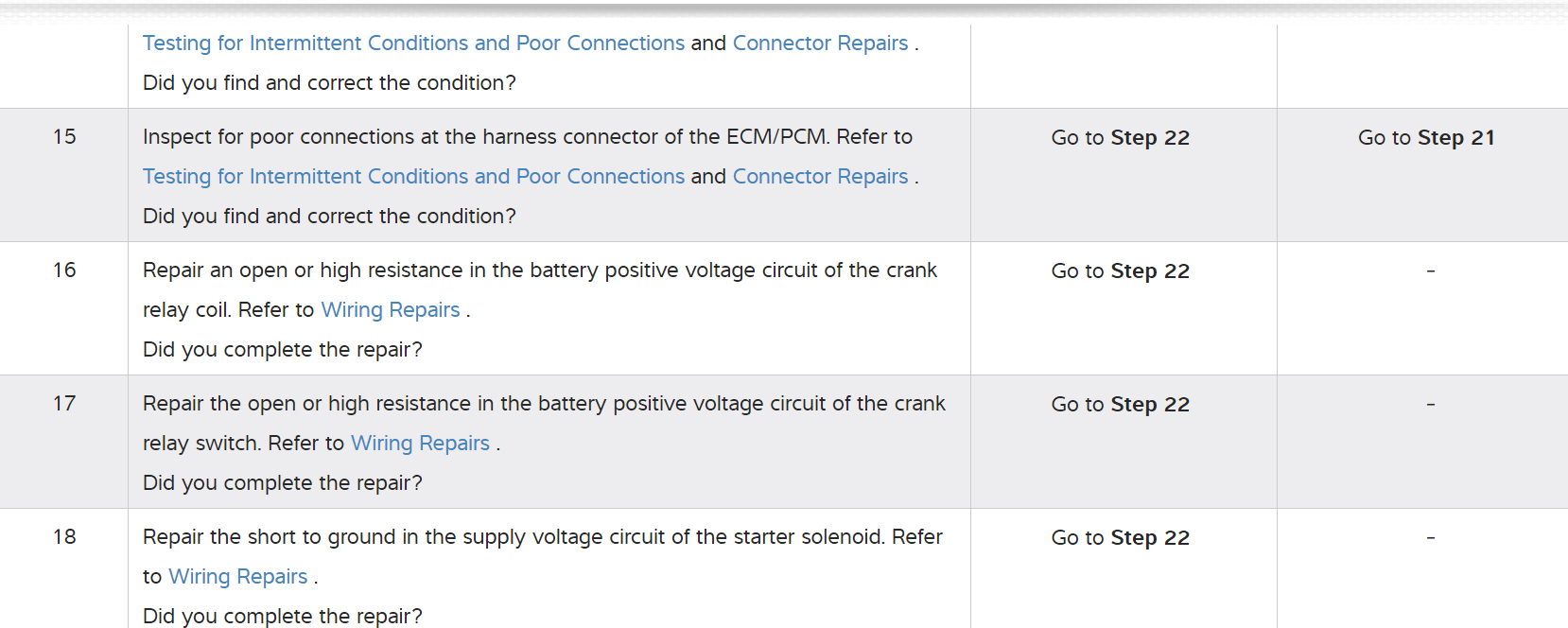Screen dimensions: 1568x628
Task: Open Connector Repairs link in step 15
Action: pos(820,177)
